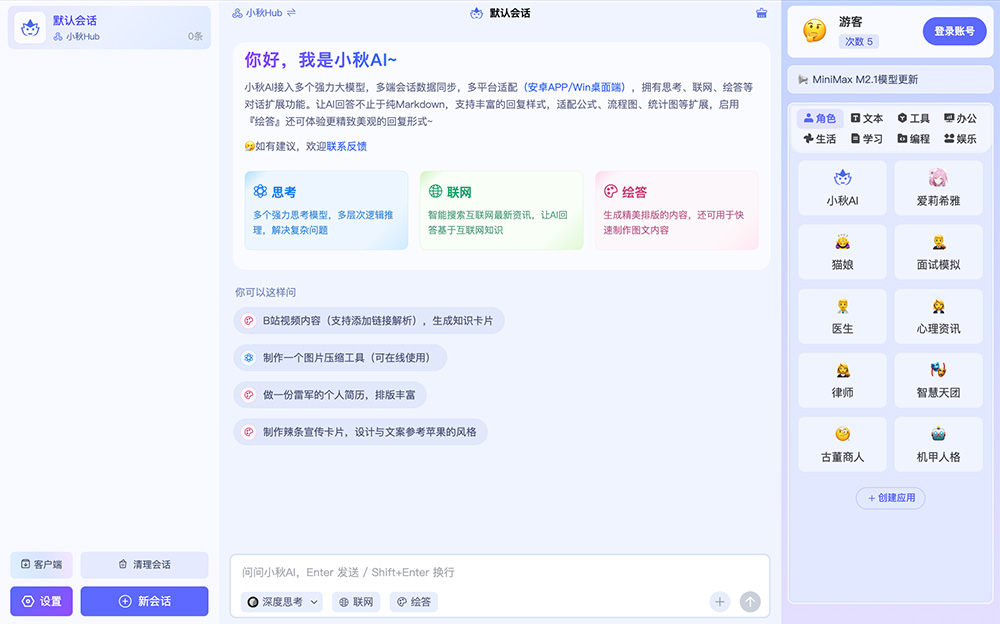Click the trash icon in the top bar

coord(761,13)
